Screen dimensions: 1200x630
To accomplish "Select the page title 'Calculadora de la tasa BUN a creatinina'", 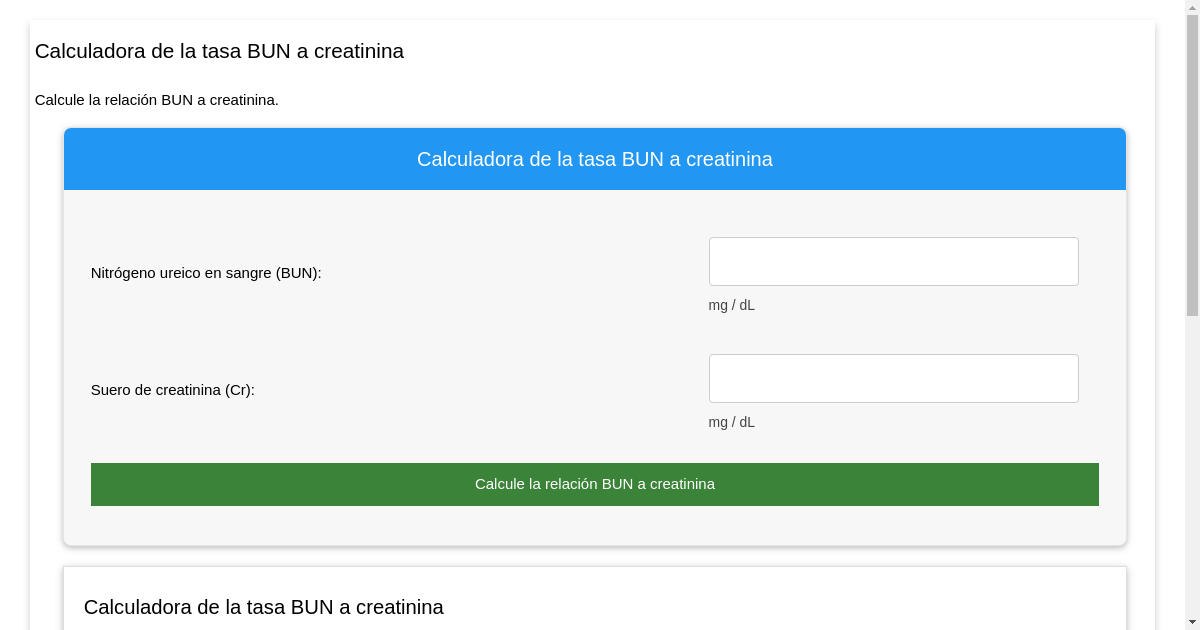I will tap(220, 51).
